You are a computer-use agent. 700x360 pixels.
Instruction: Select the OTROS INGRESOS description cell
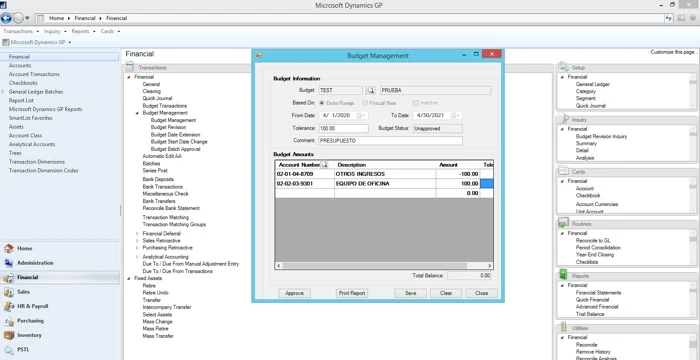[x=385, y=174]
